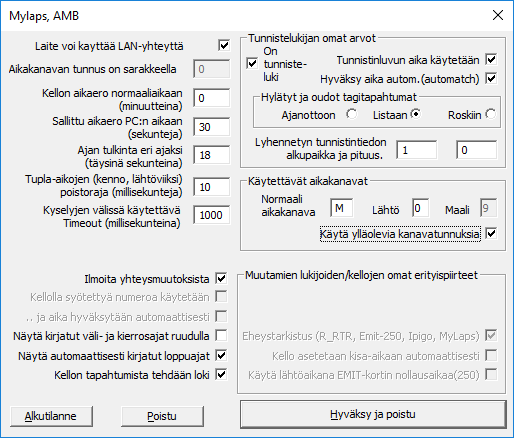Screen dimensions: 514x438
Task: Click the 'Lyhennetyn tunnistintiedon' pituus field
Action: tap(477, 150)
